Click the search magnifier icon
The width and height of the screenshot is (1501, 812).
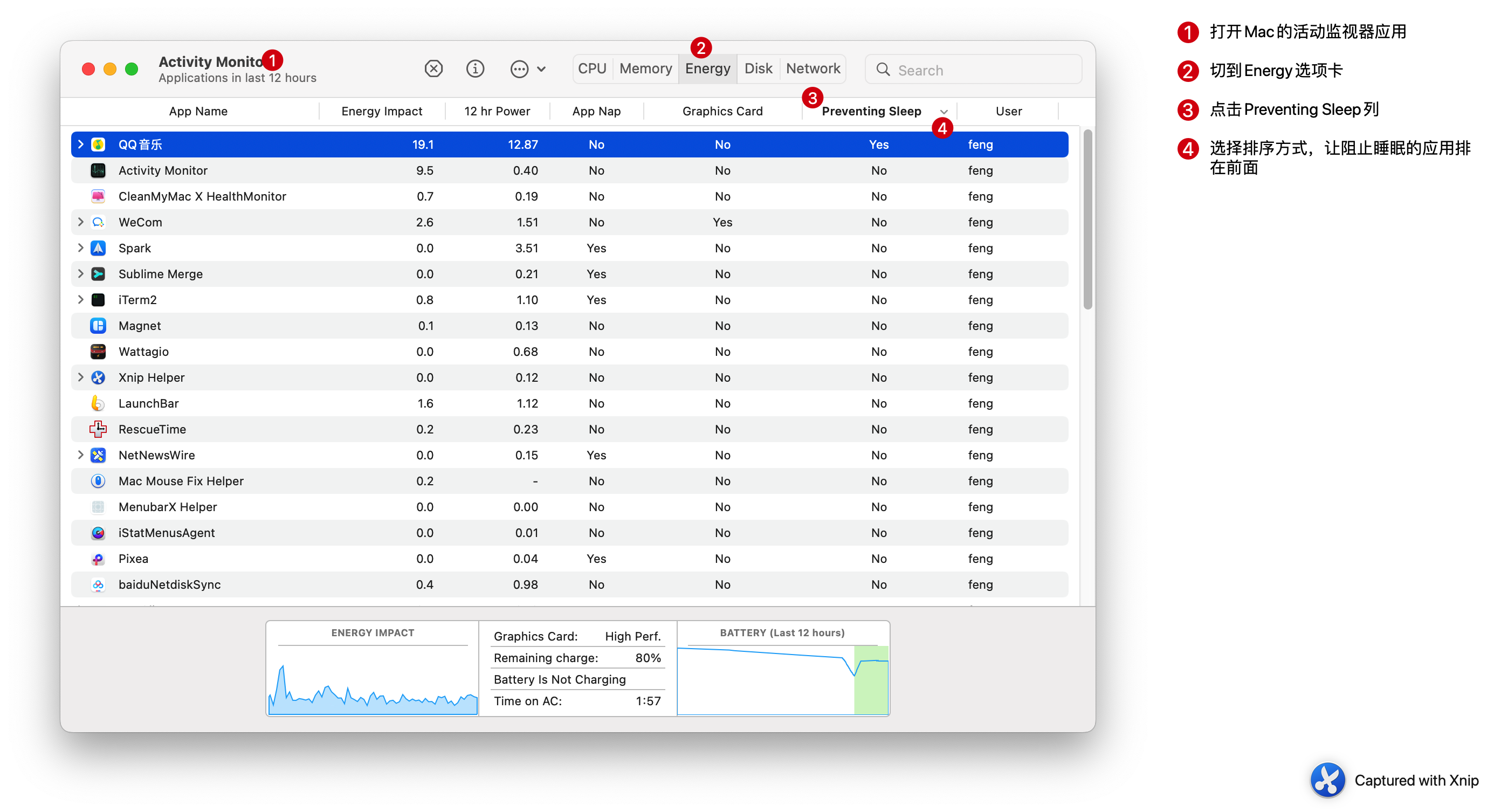pyautogui.click(x=883, y=70)
